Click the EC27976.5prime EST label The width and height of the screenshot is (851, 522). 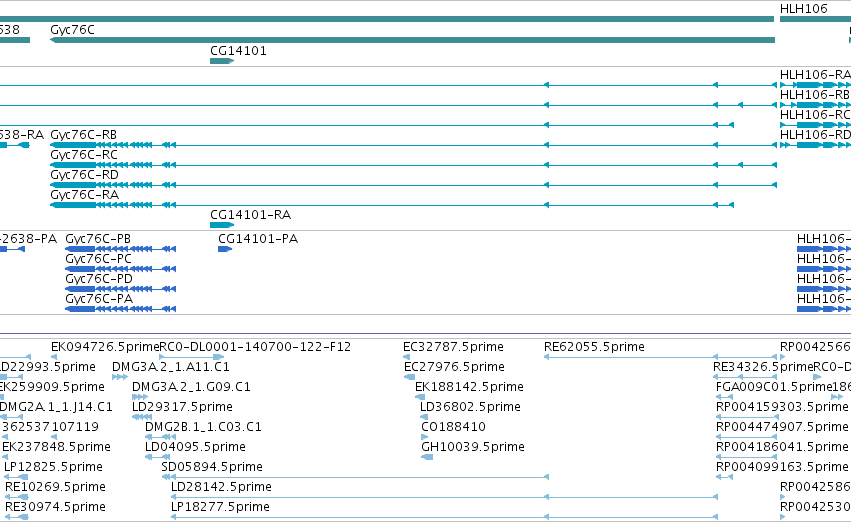pos(454,367)
